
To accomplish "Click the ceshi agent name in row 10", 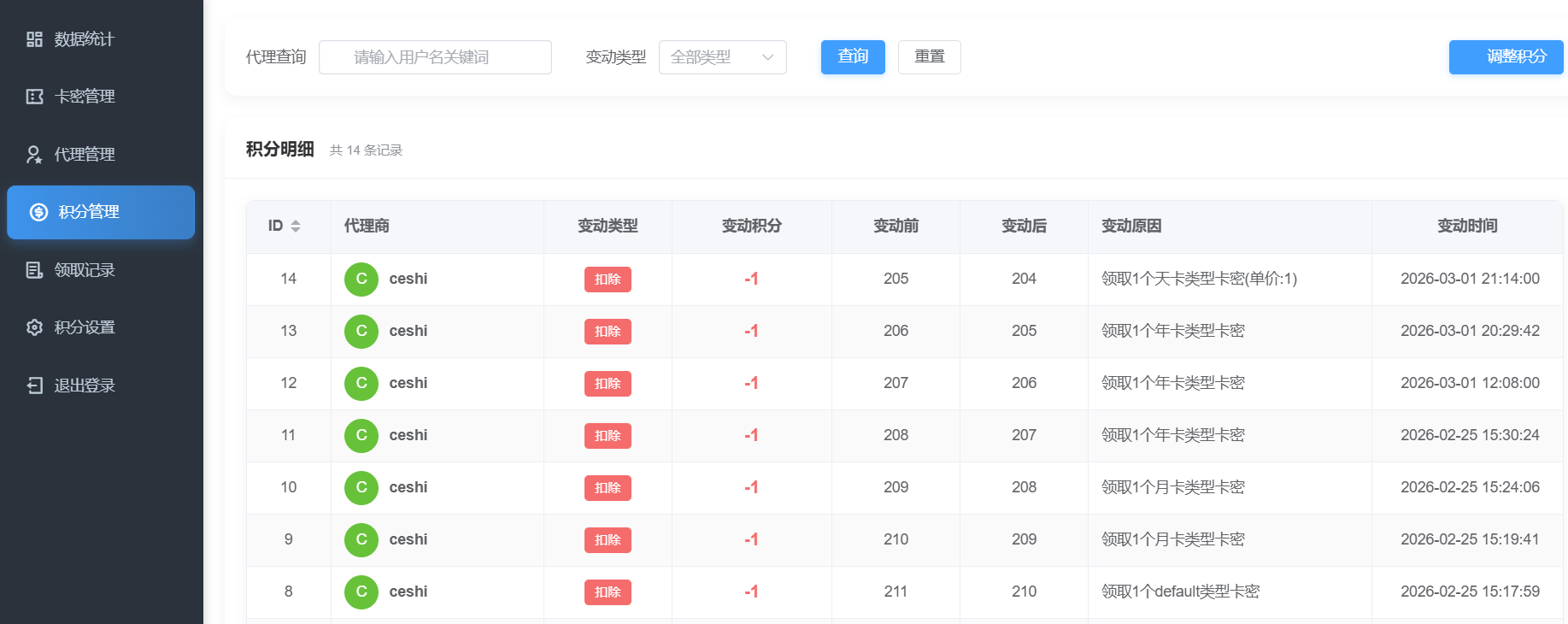I will click(x=408, y=487).
